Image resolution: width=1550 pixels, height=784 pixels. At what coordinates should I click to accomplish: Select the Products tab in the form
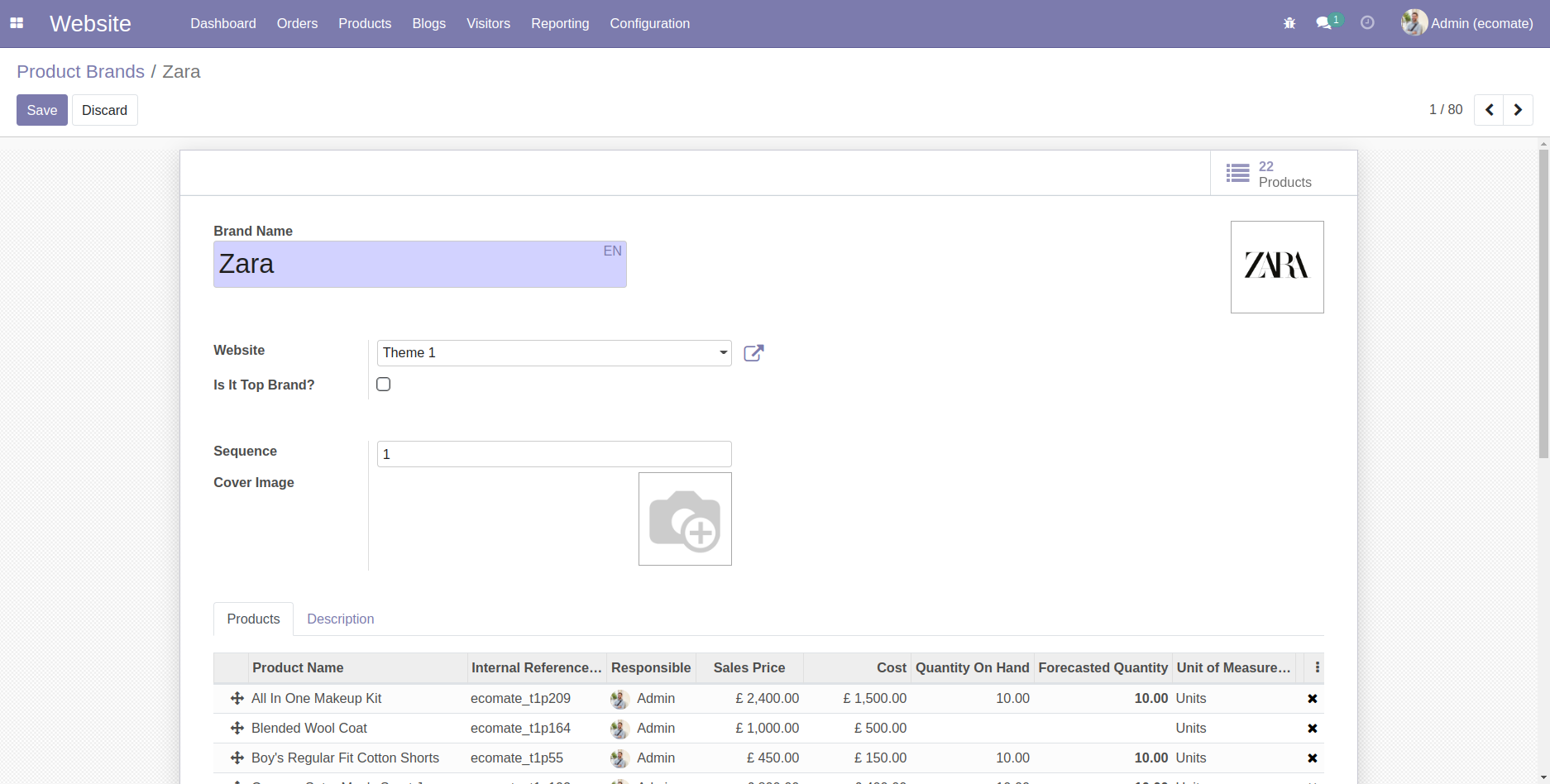click(253, 619)
